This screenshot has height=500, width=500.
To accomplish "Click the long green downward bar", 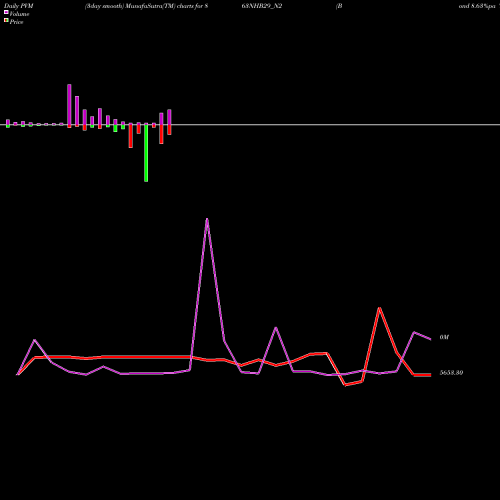I will [x=146, y=153].
